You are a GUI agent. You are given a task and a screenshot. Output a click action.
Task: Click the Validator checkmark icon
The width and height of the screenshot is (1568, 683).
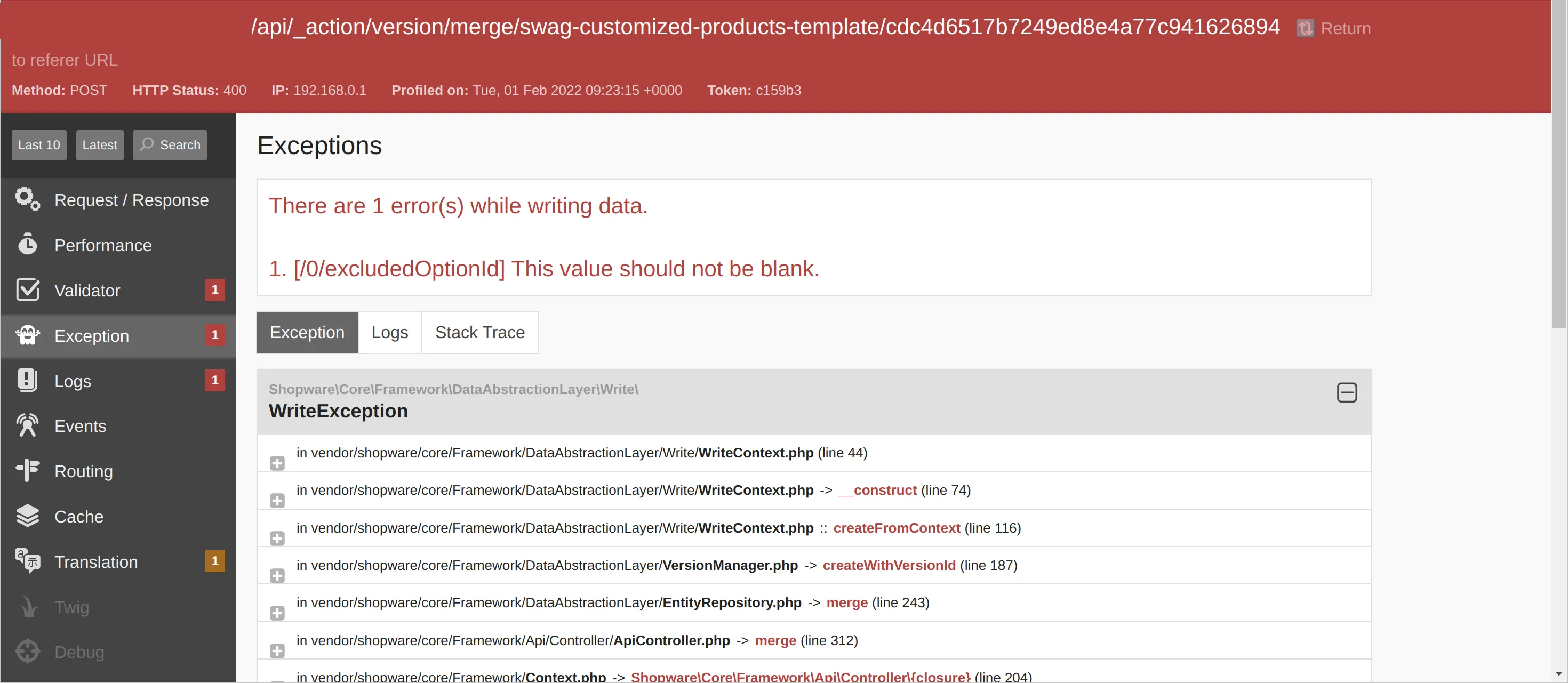point(27,290)
